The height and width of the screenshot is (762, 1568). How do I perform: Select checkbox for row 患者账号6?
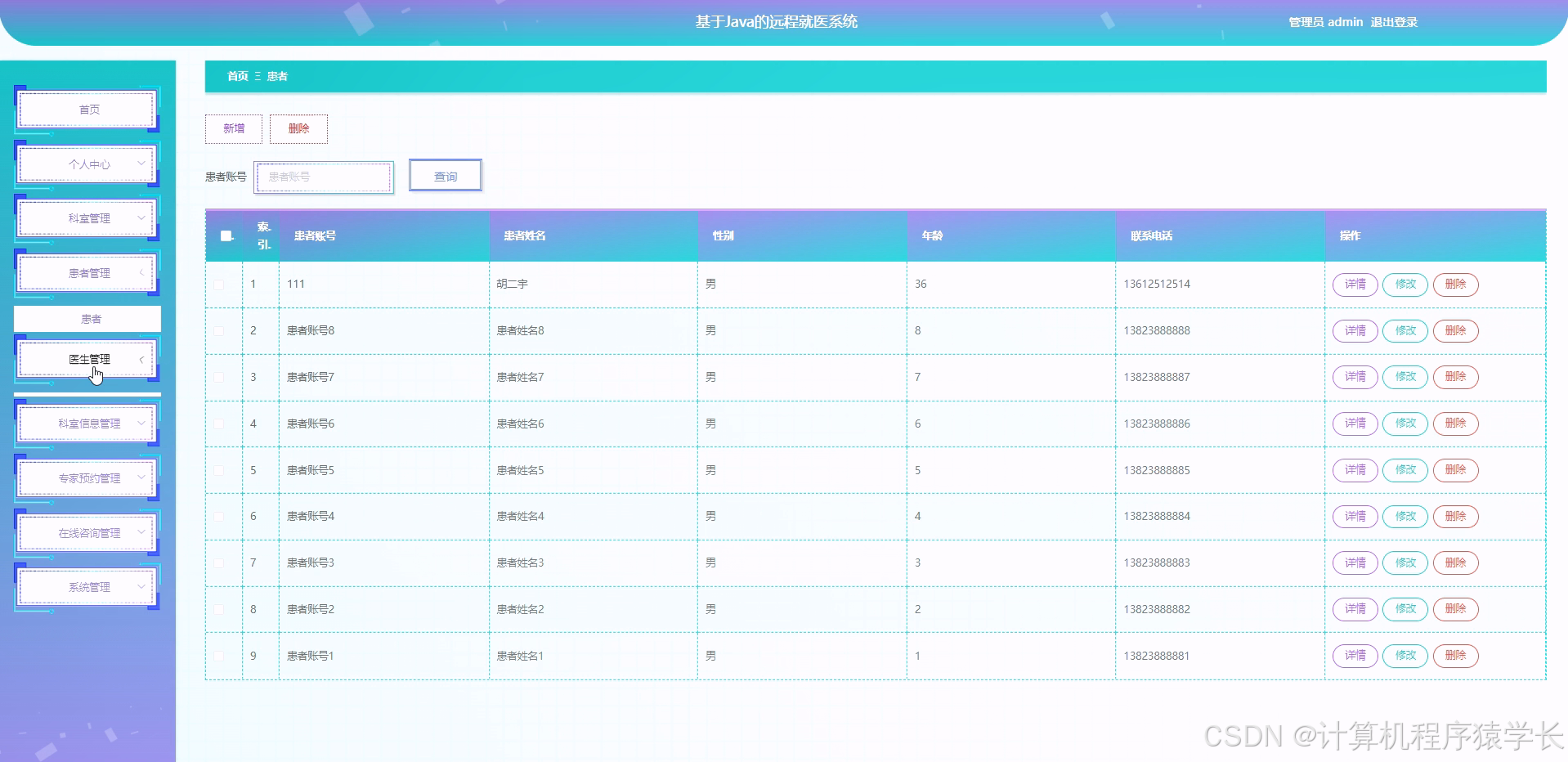219,424
